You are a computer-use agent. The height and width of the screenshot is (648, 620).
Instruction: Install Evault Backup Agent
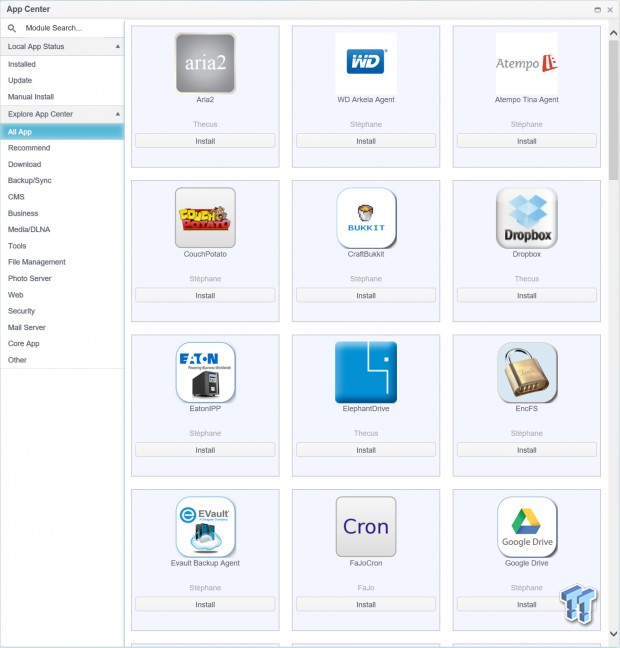tap(205, 605)
